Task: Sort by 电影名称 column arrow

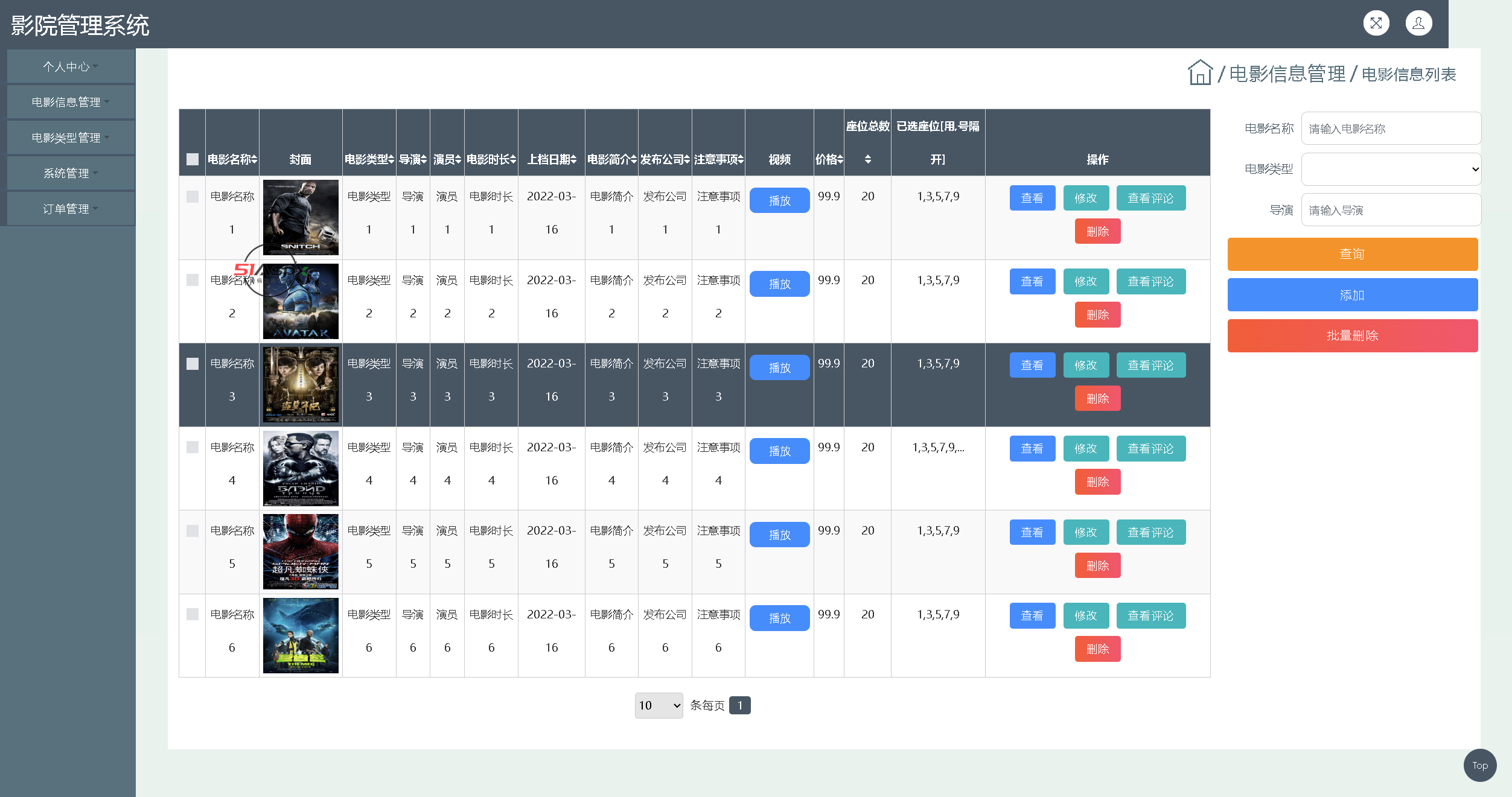Action: pyautogui.click(x=254, y=159)
